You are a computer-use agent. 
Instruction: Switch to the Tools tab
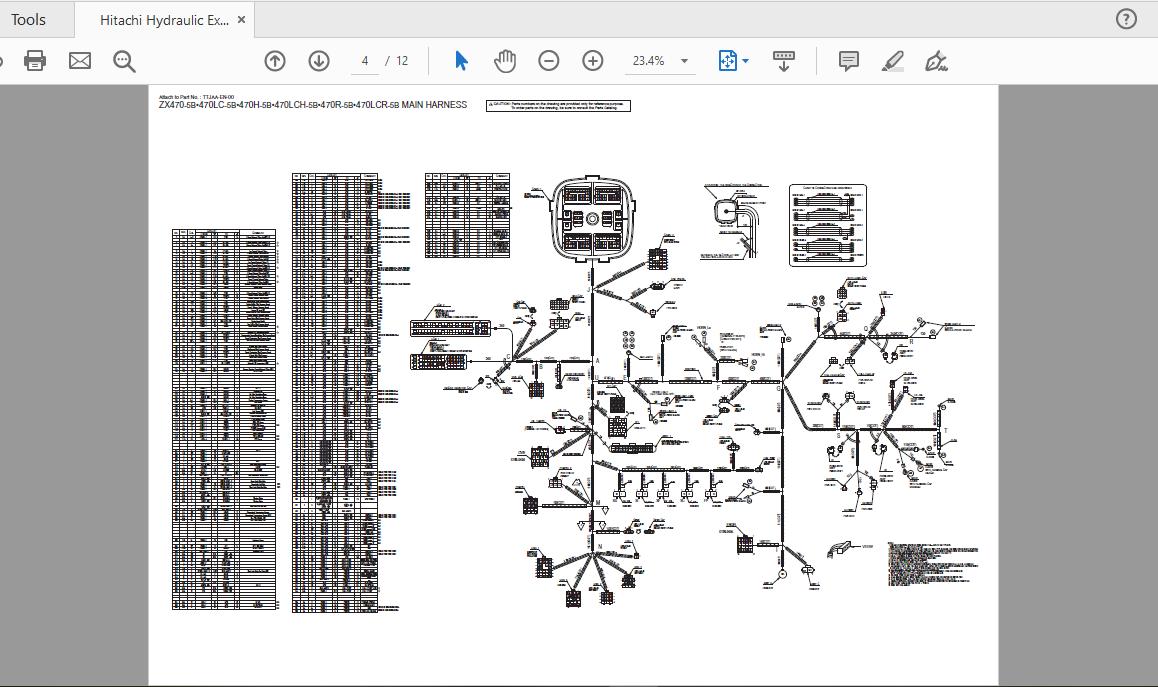(x=28, y=20)
